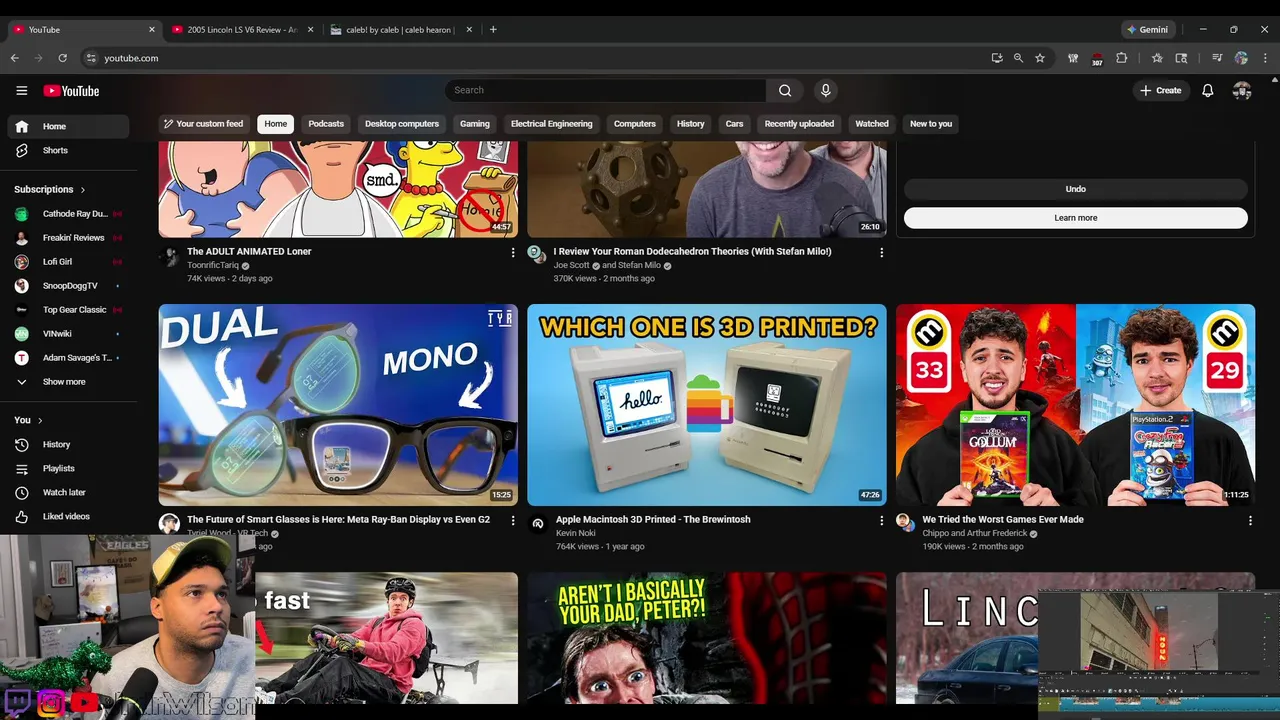Expand the Subscriptions section chevron
Screen dimensions: 1280x720
point(83,190)
